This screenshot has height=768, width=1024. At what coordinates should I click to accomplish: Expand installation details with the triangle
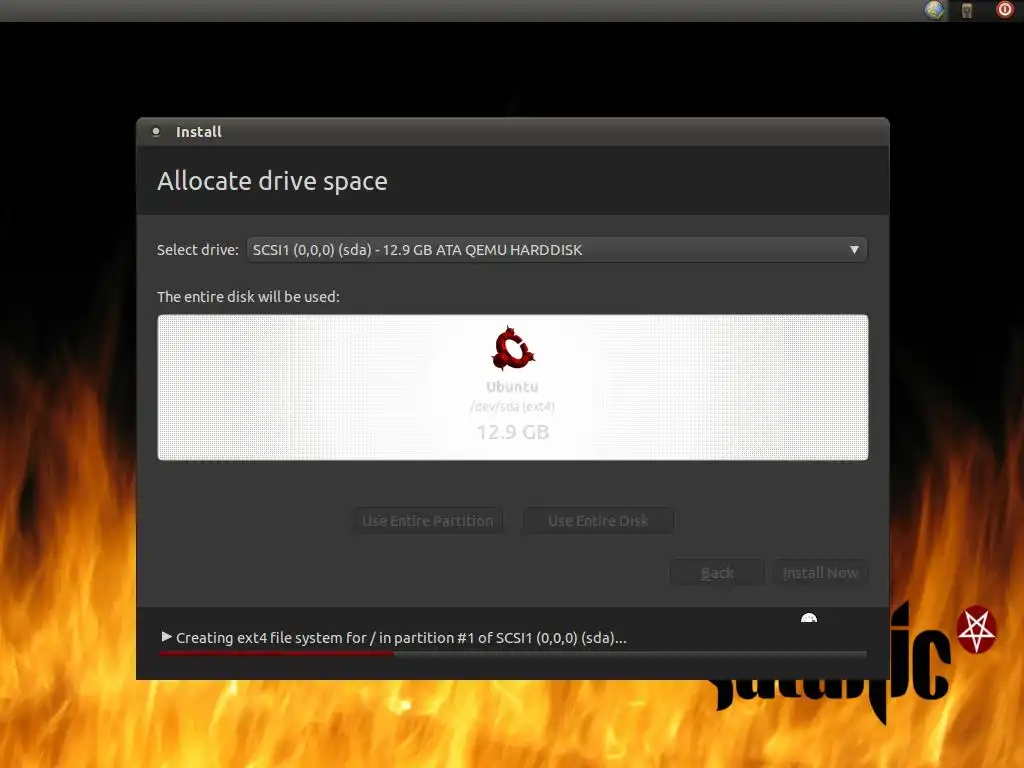point(167,637)
